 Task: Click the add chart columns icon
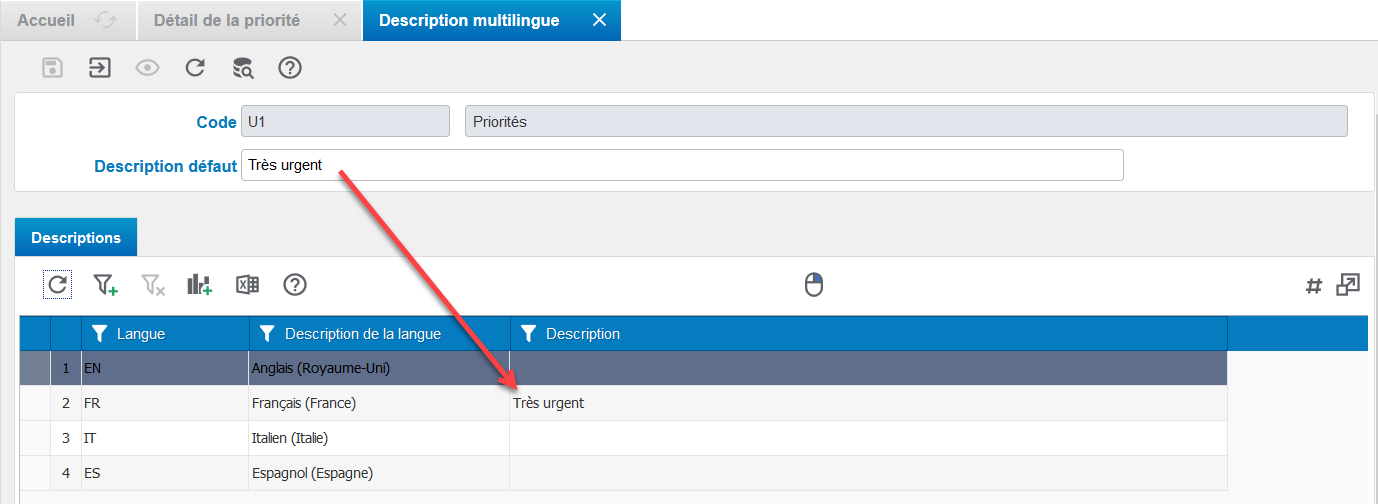(199, 285)
